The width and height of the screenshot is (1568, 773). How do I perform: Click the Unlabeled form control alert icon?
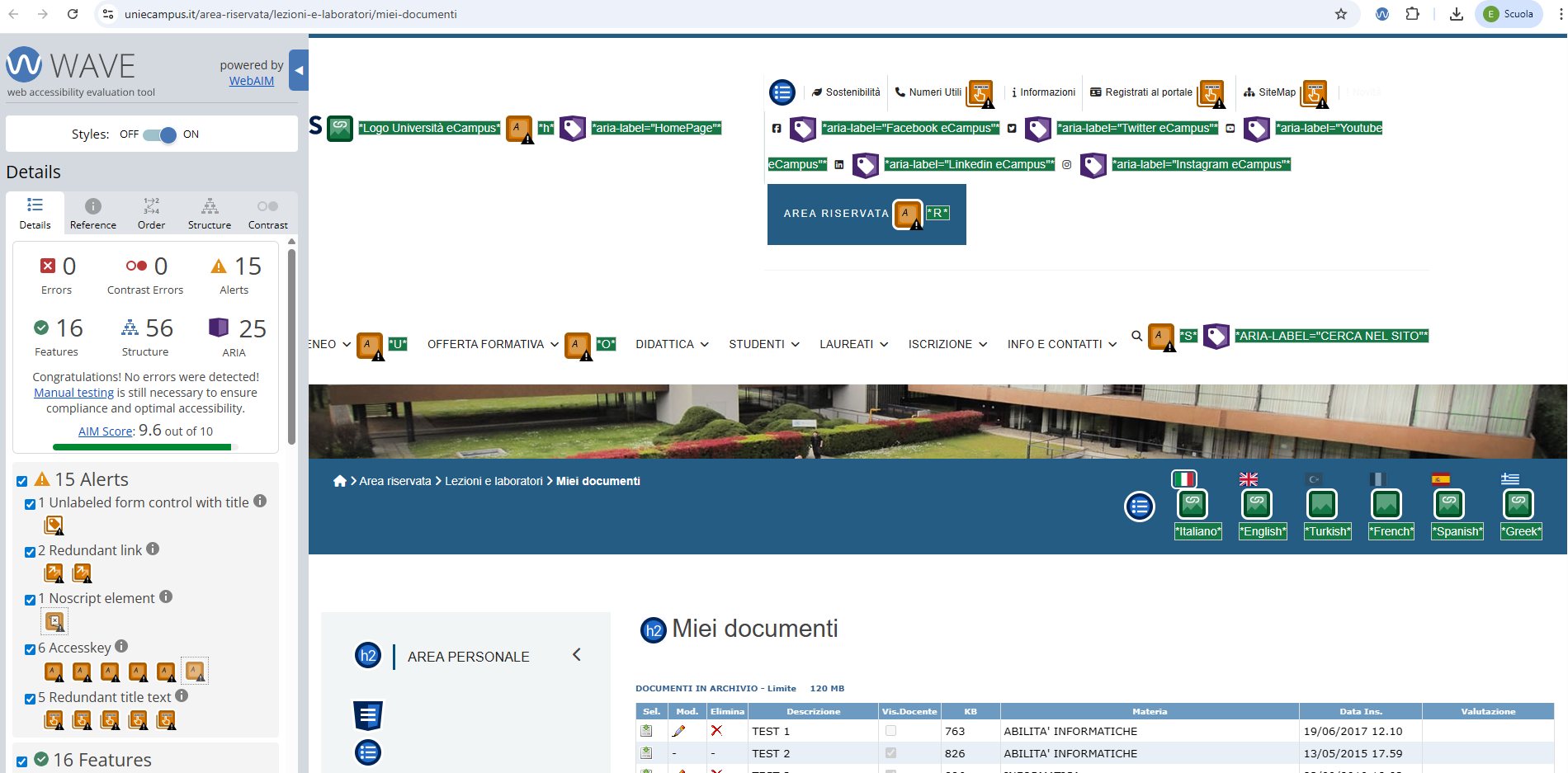click(54, 526)
